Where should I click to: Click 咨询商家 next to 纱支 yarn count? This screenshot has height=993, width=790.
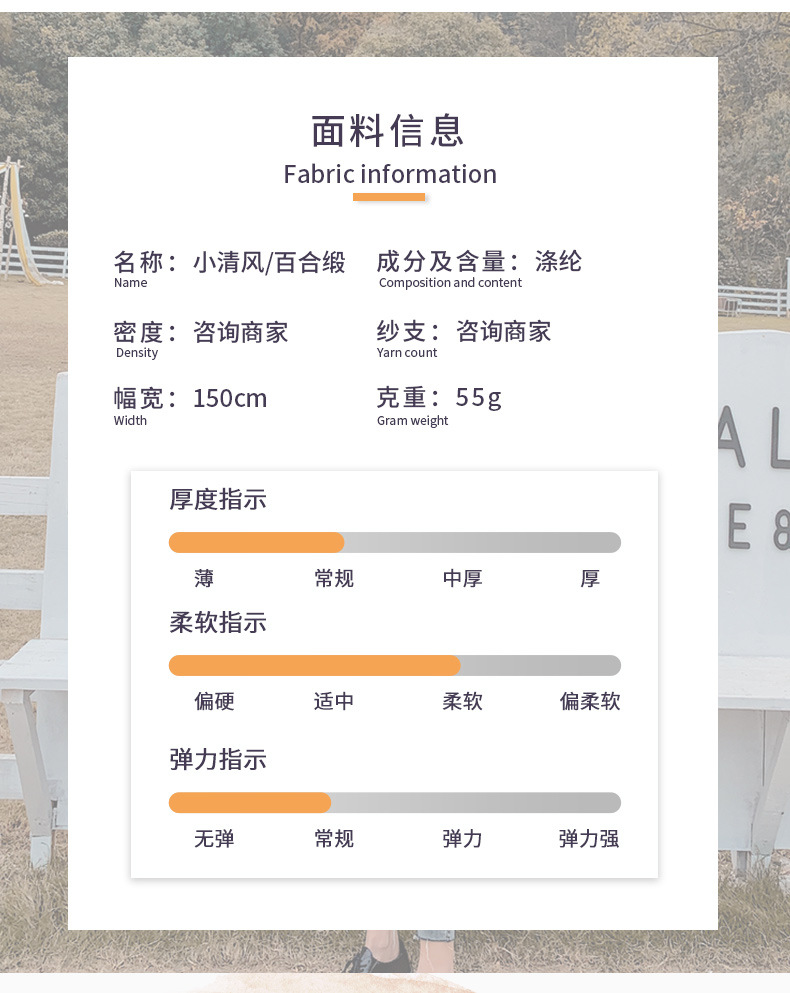point(504,332)
